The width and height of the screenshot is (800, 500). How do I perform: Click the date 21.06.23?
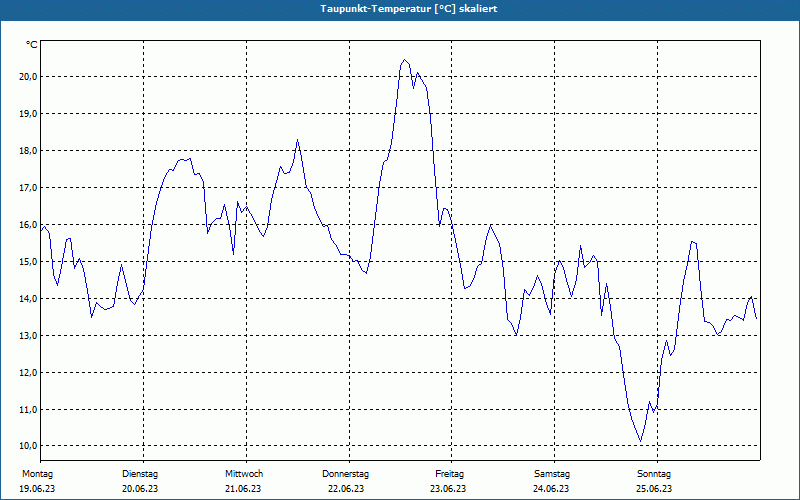[243, 489]
